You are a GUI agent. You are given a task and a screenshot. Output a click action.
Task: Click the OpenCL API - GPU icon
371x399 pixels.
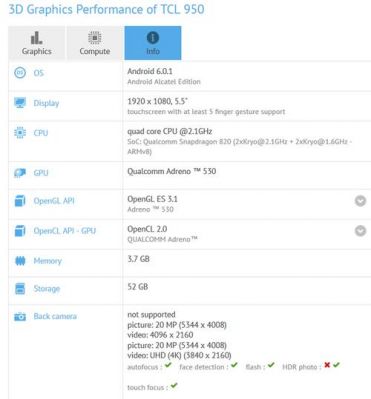tap(20, 231)
